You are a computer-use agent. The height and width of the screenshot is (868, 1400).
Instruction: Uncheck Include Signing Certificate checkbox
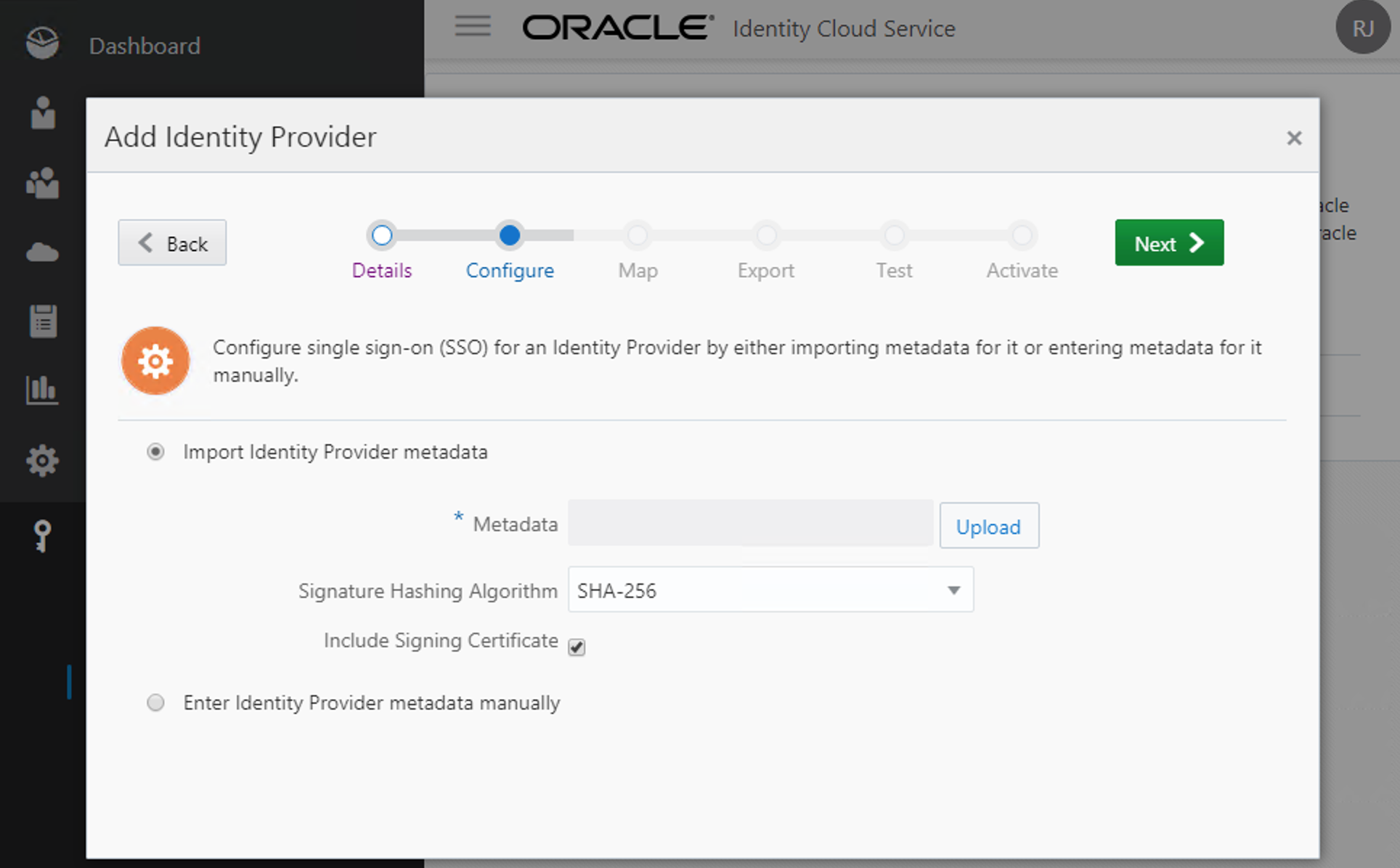pyautogui.click(x=577, y=647)
